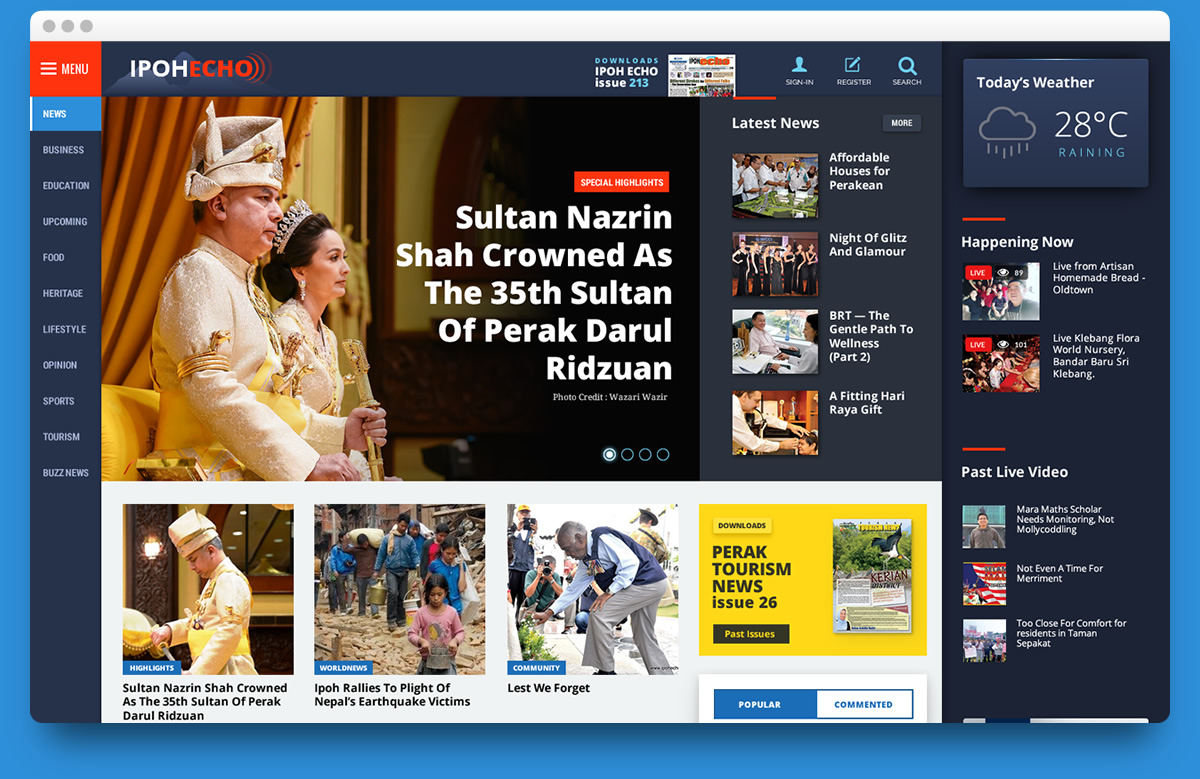Click the More button beside Latest News
Screen dimensions: 1200x779
901,123
